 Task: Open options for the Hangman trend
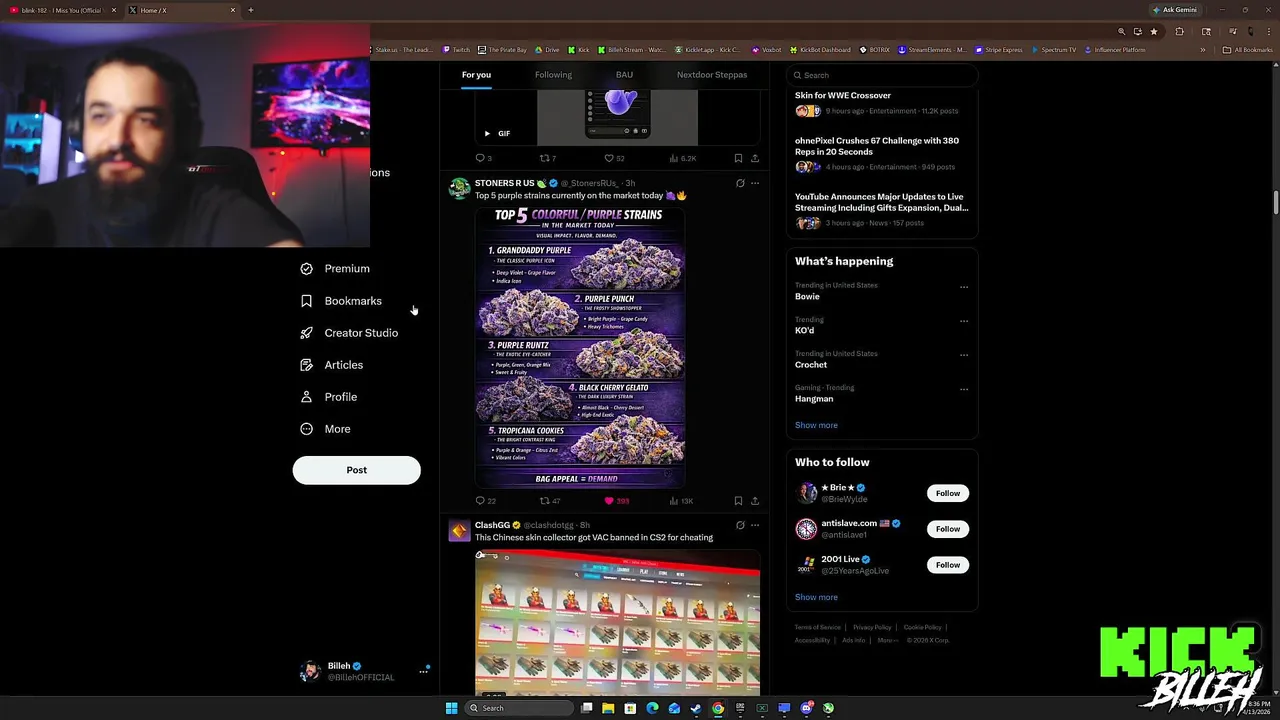click(x=964, y=389)
